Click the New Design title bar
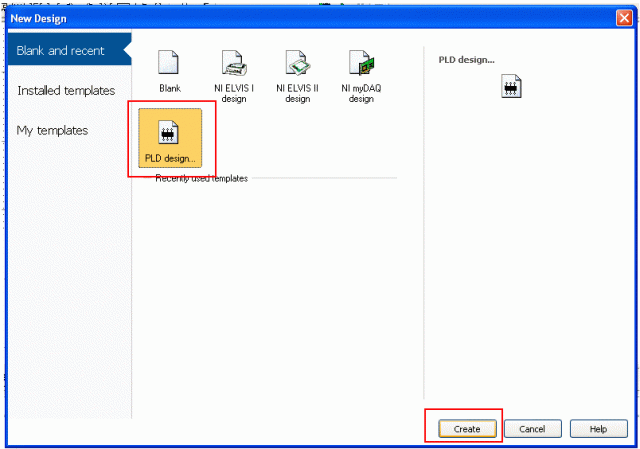 click(300, 15)
